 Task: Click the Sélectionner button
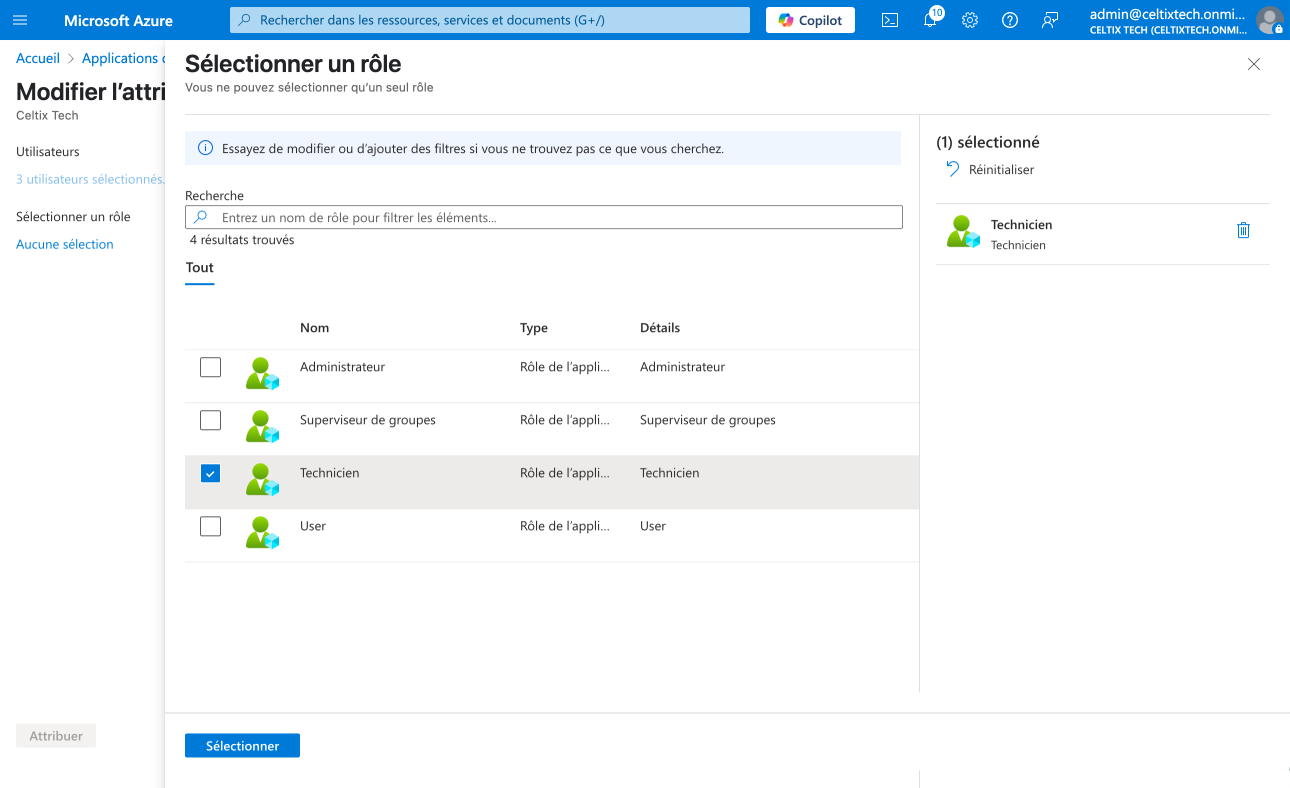click(242, 746)
